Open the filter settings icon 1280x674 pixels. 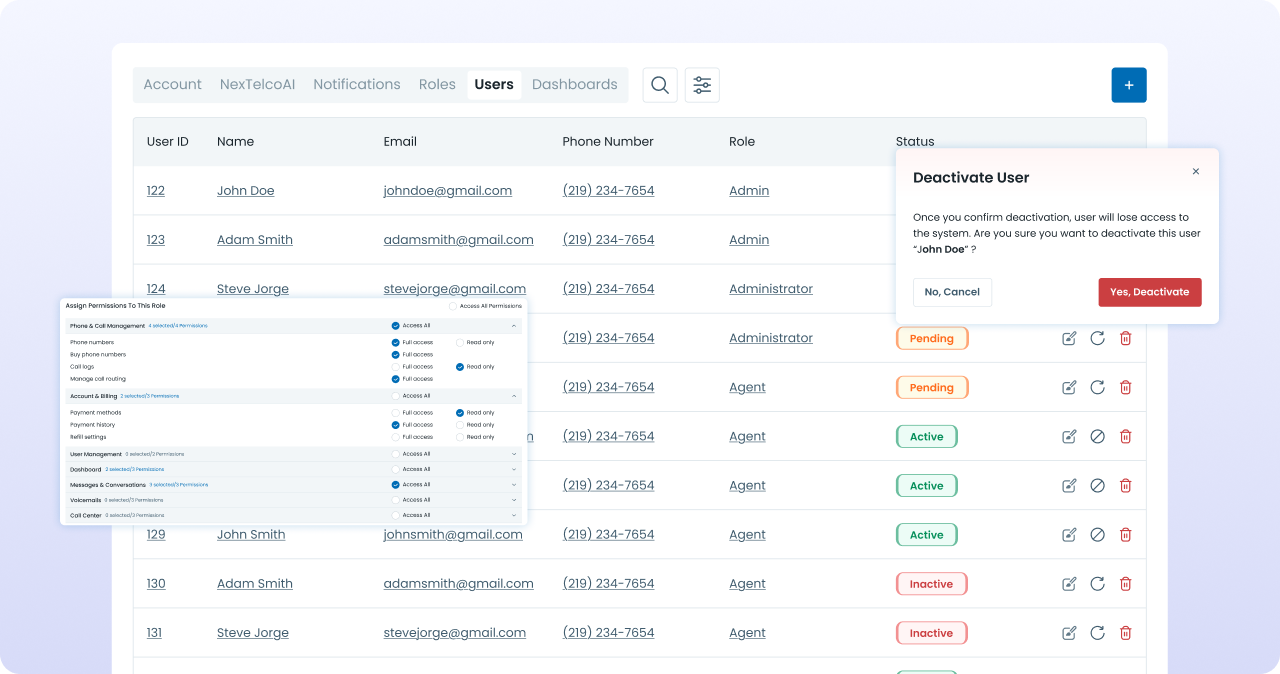(702, 85)
